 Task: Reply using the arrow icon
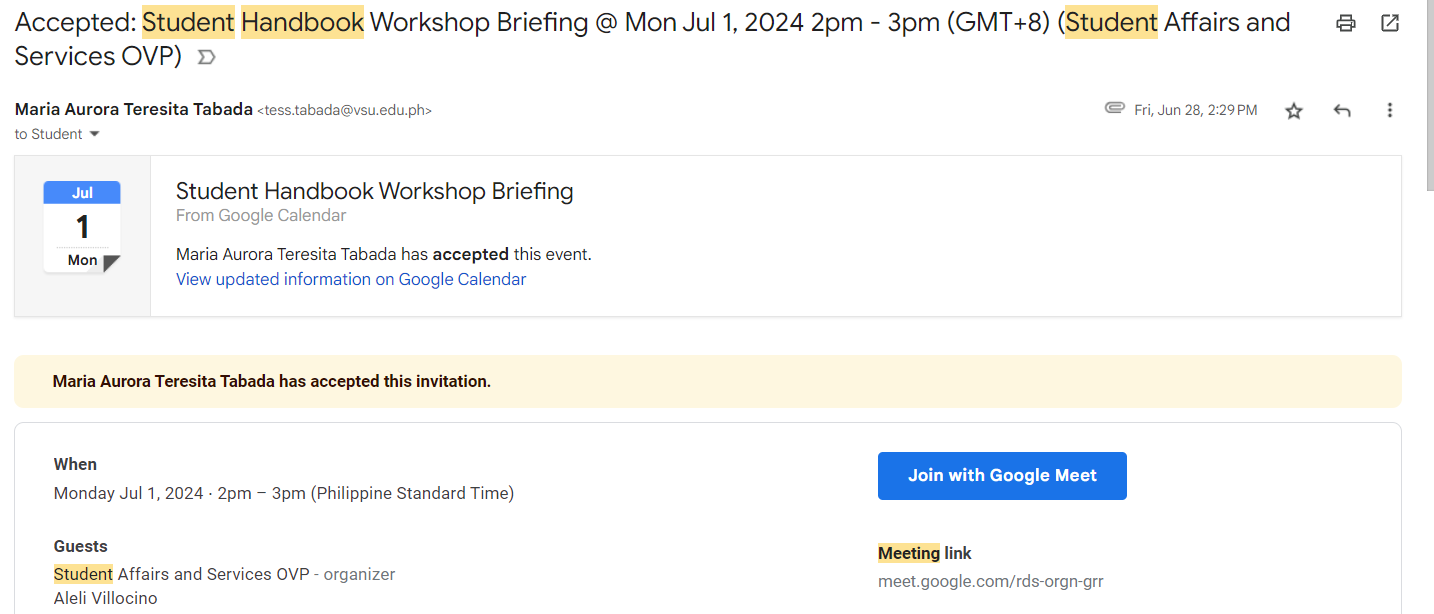point(1342,111)
